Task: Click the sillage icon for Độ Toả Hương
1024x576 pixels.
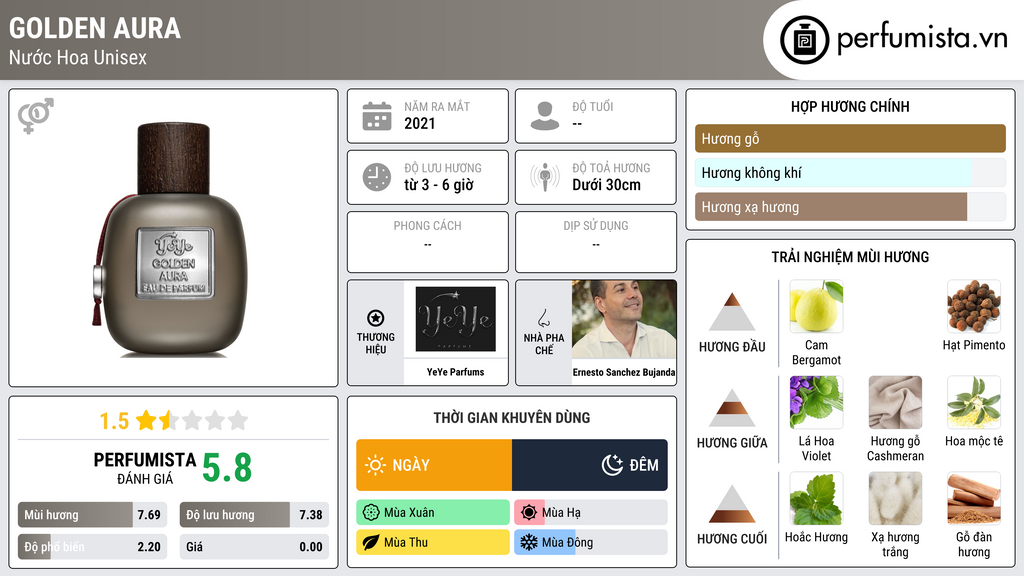Action: [545, 177]
